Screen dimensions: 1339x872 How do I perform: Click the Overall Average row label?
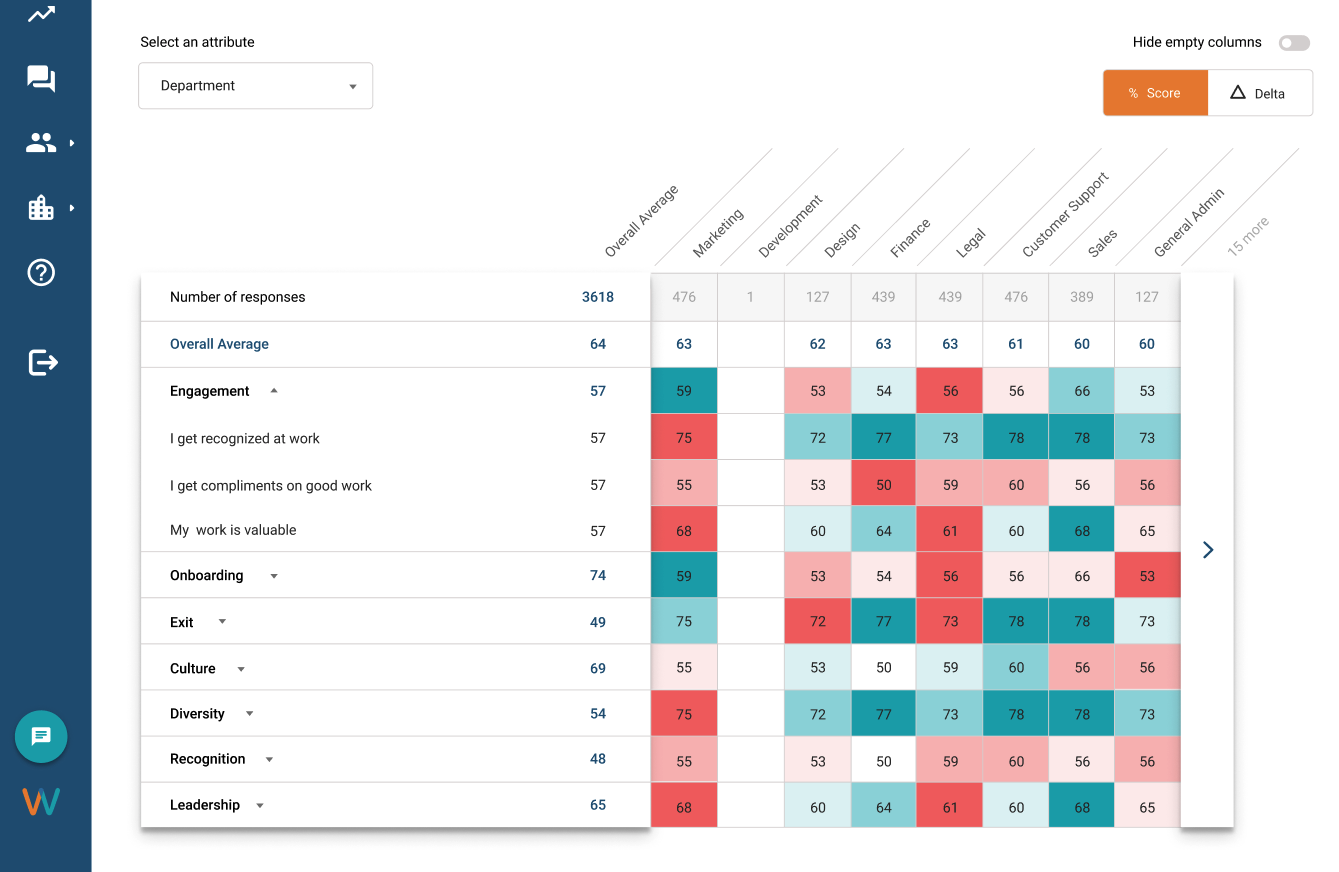coord(219,344)
